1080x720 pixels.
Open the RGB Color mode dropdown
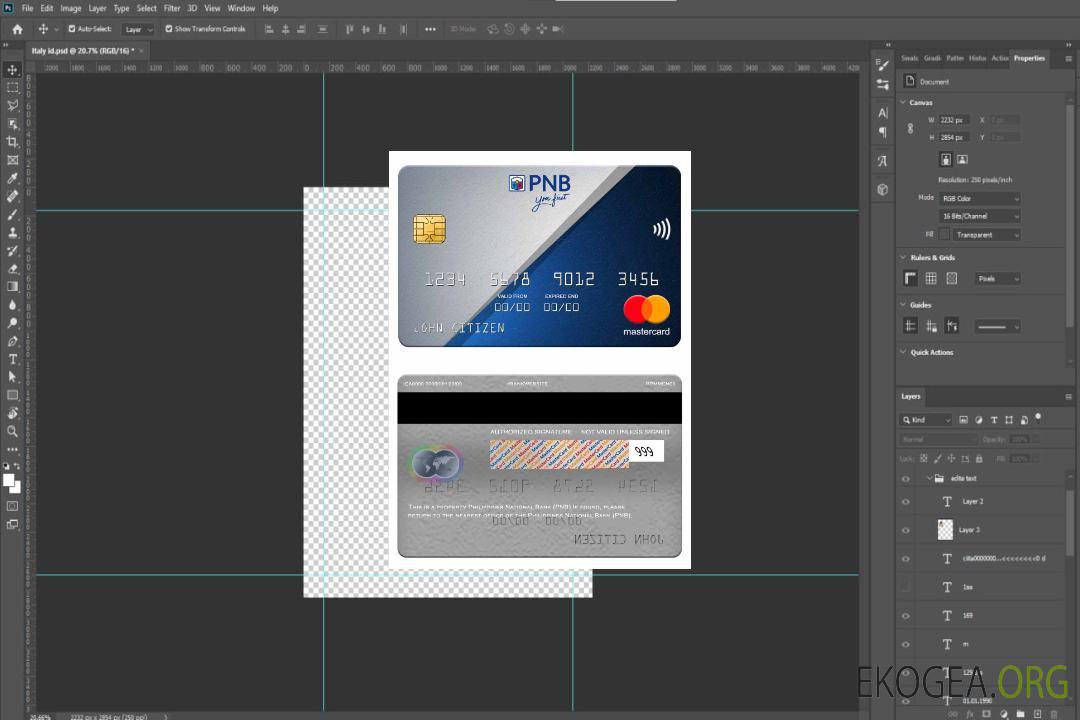coord(979,198)
